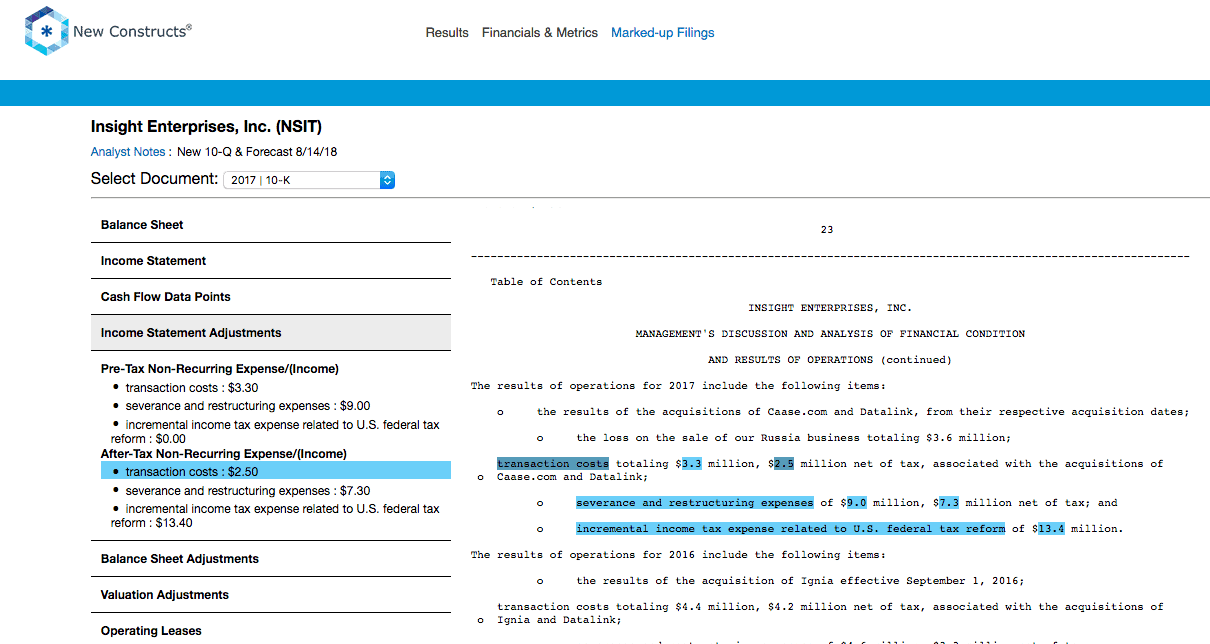This screenshot has width=1210, height=644.
Task: Click the company heading 'Insight Enterprises, Inc. (NSIT)'
Action: [x=206, y=127]
